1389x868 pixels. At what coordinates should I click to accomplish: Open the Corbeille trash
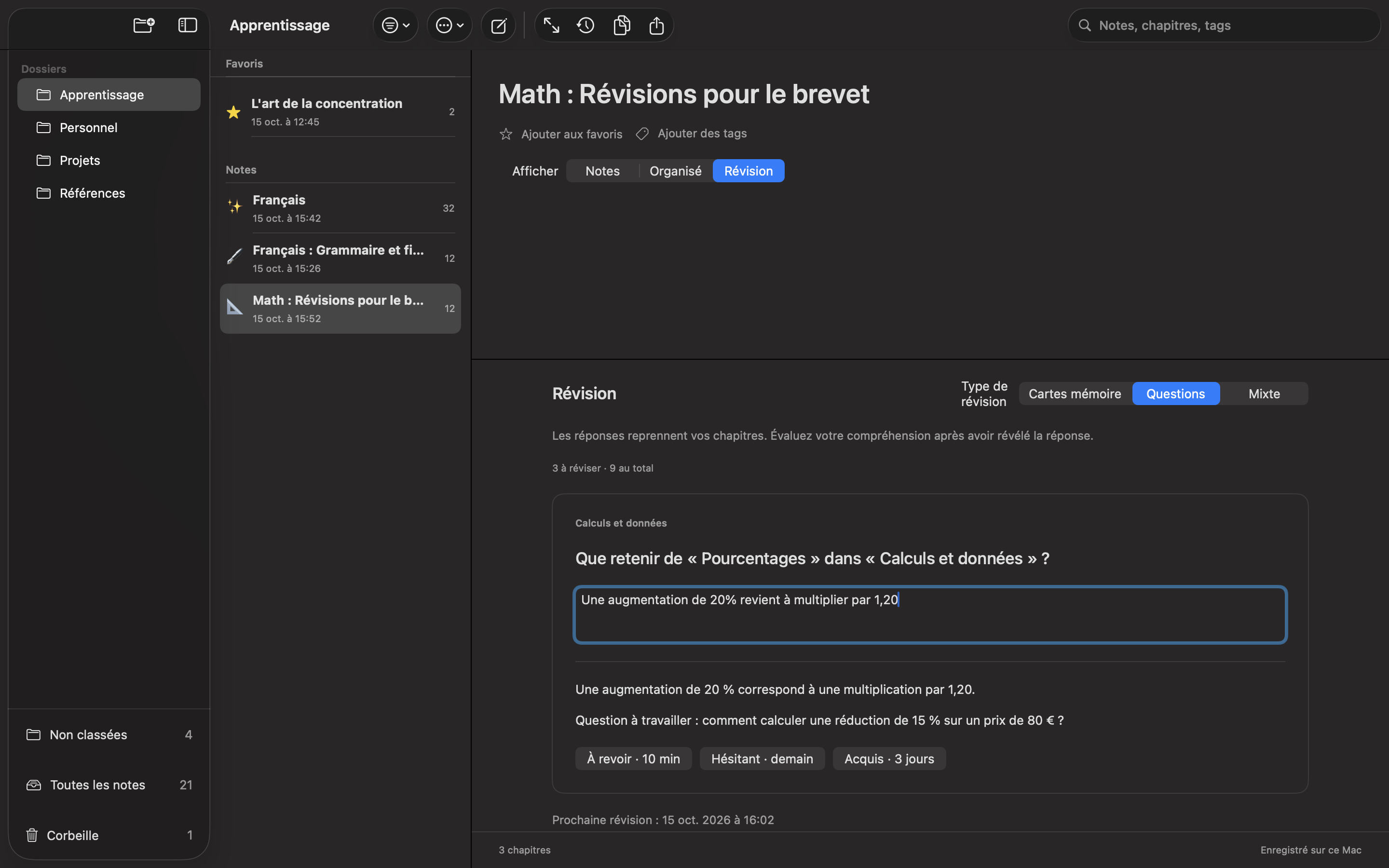coord(109,835)
